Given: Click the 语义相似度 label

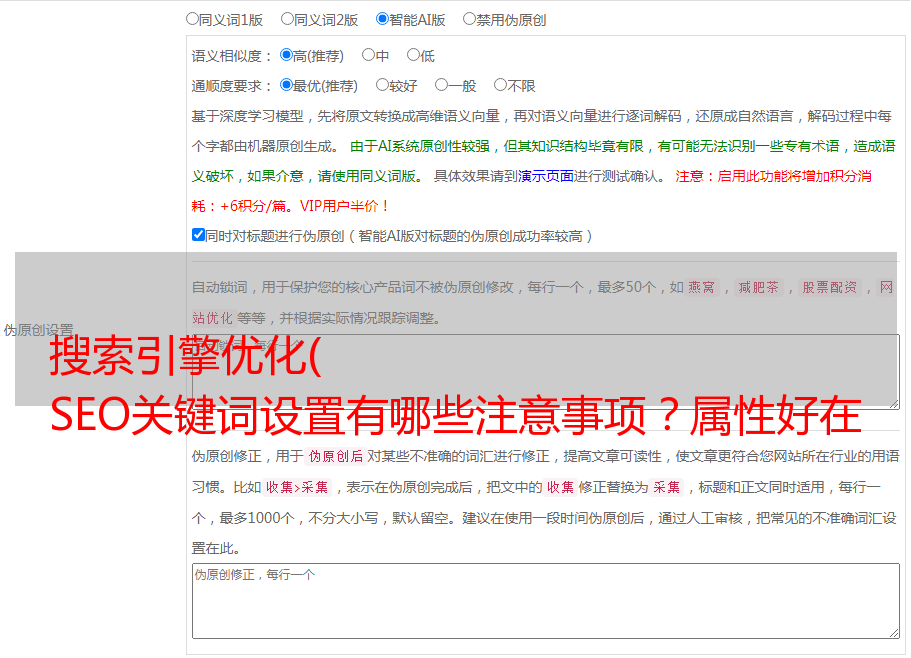Looking at the screenshot, I should coord(232,56).
